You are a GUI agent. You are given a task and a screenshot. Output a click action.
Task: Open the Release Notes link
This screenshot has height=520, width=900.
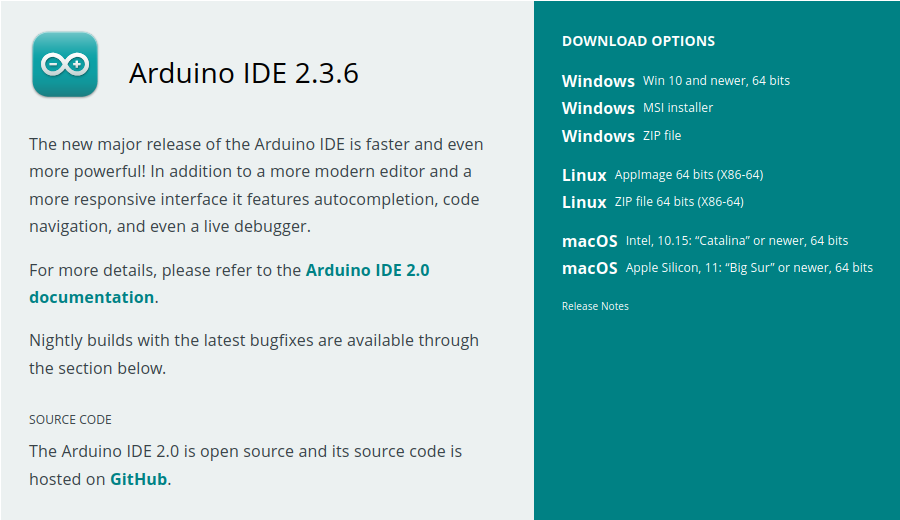595,306
